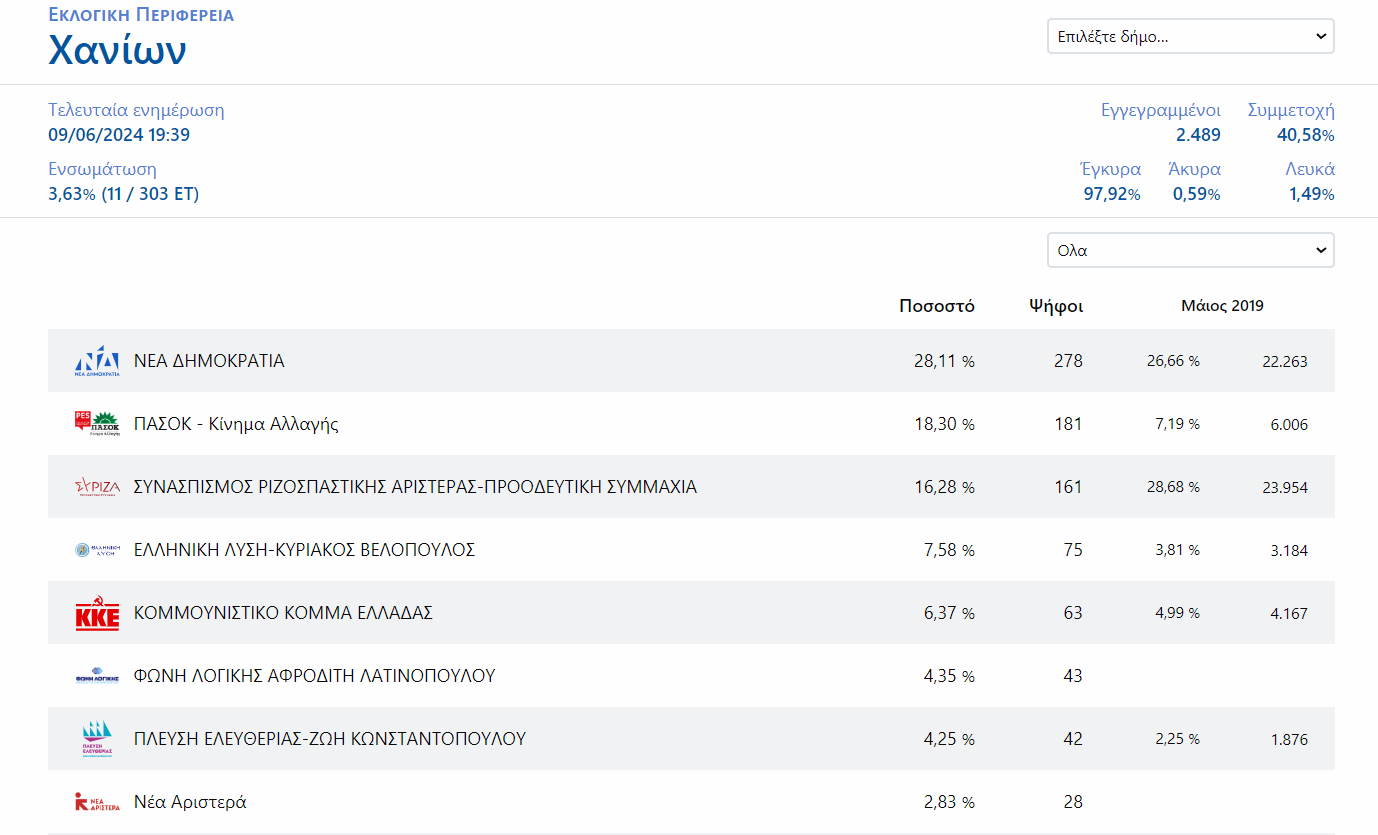
Task: Click the Νέα Αριστερά party logo
Action: 97,802
